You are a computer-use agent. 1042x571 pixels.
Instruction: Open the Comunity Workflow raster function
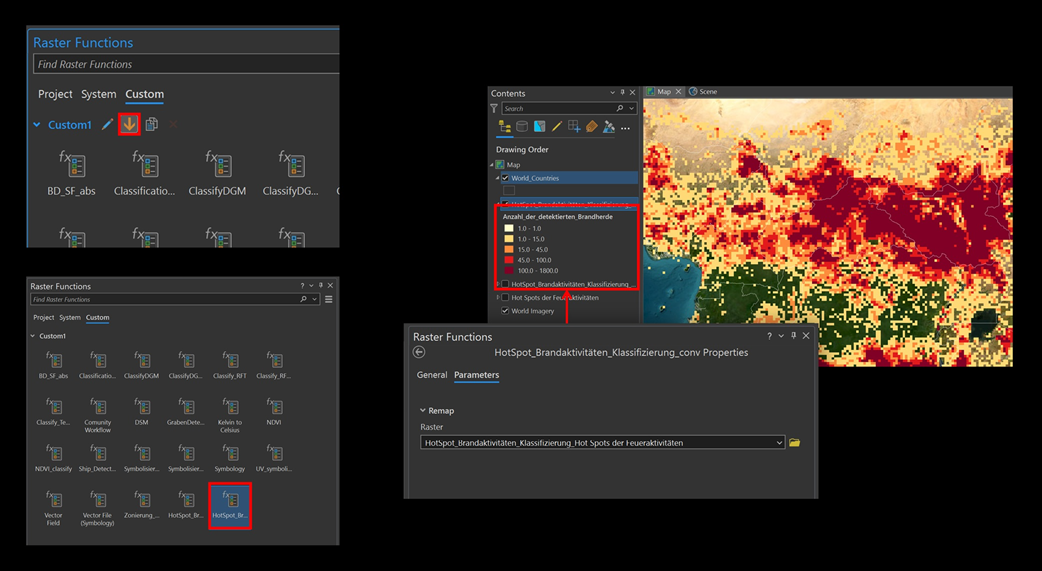tap(98, 415)
